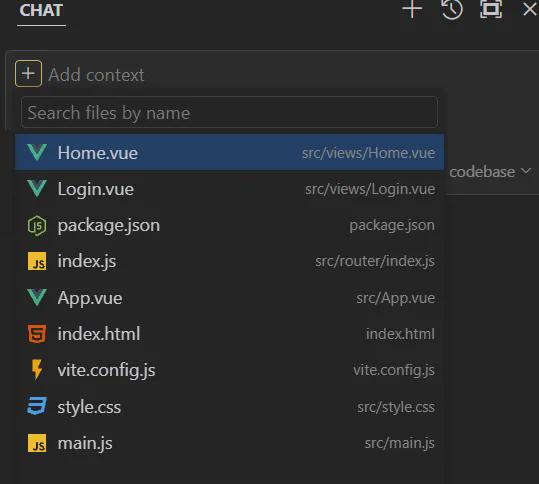Click the HTML5 icon beside index.html
Screen dimensions: 539x484
[37, 333]
